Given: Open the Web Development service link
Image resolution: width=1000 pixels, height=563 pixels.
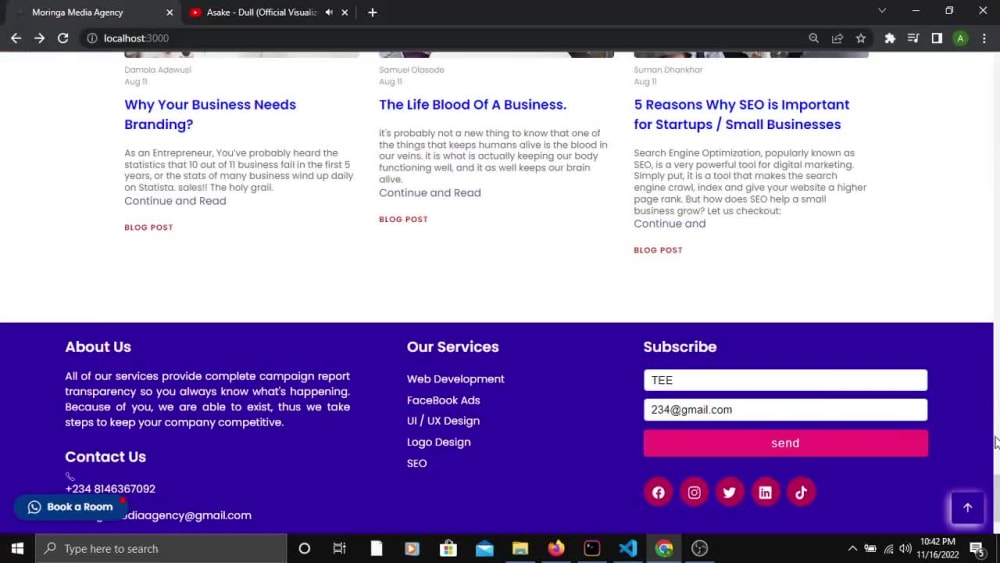Looking at the screenshot, I should click(x=455, y=379).
